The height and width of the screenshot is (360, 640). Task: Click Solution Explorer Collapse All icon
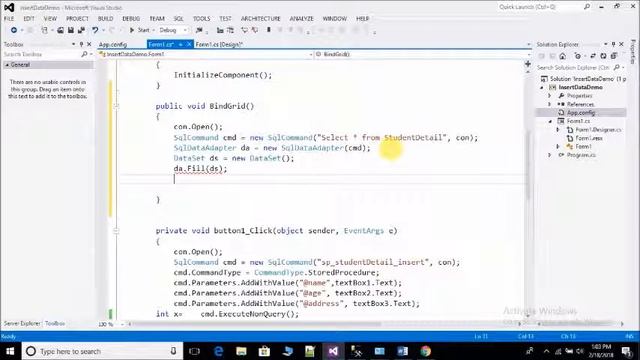[614, 56]
